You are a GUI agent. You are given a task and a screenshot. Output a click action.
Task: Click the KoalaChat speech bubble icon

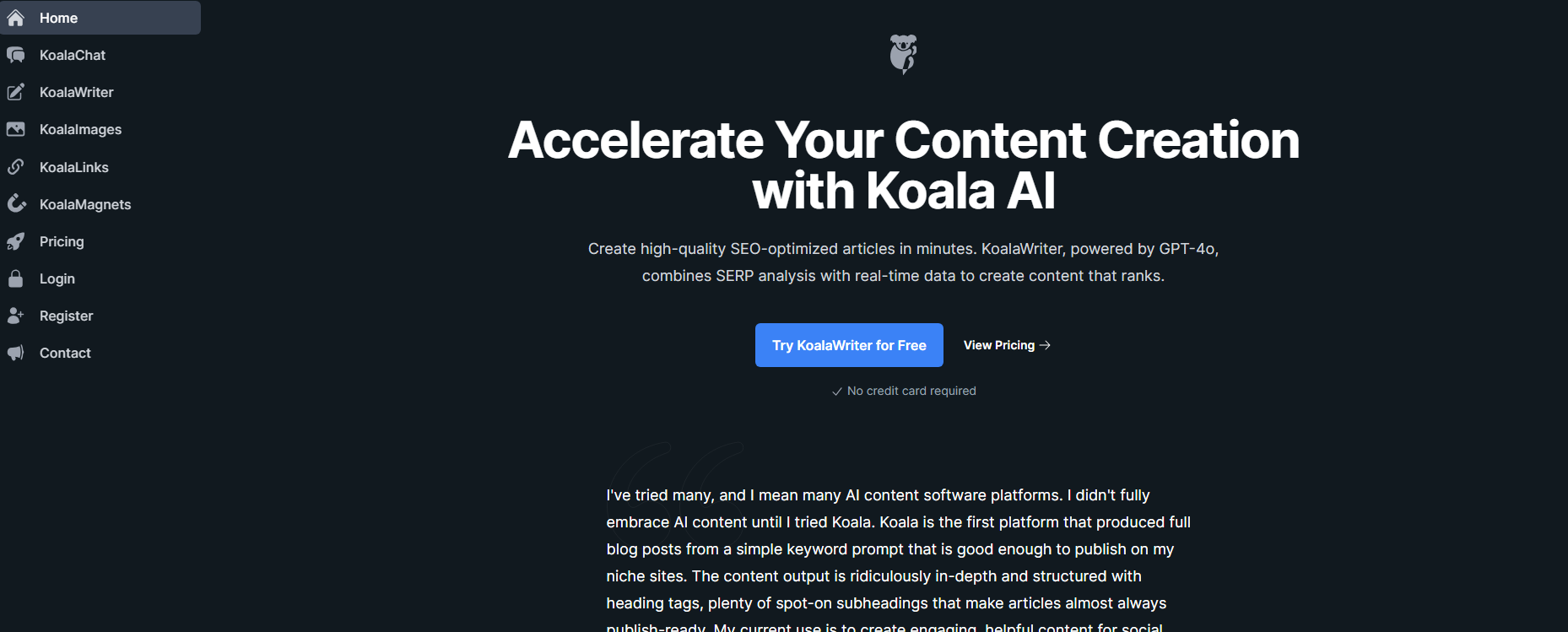(16, 55)
